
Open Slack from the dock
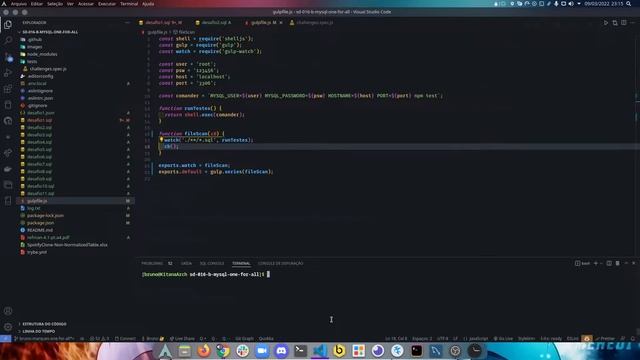click(242, 351)
